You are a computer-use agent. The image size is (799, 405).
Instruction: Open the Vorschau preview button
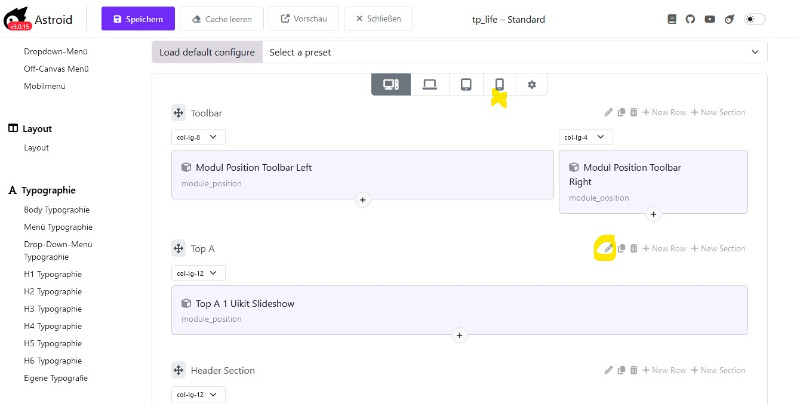pos(304,19)
